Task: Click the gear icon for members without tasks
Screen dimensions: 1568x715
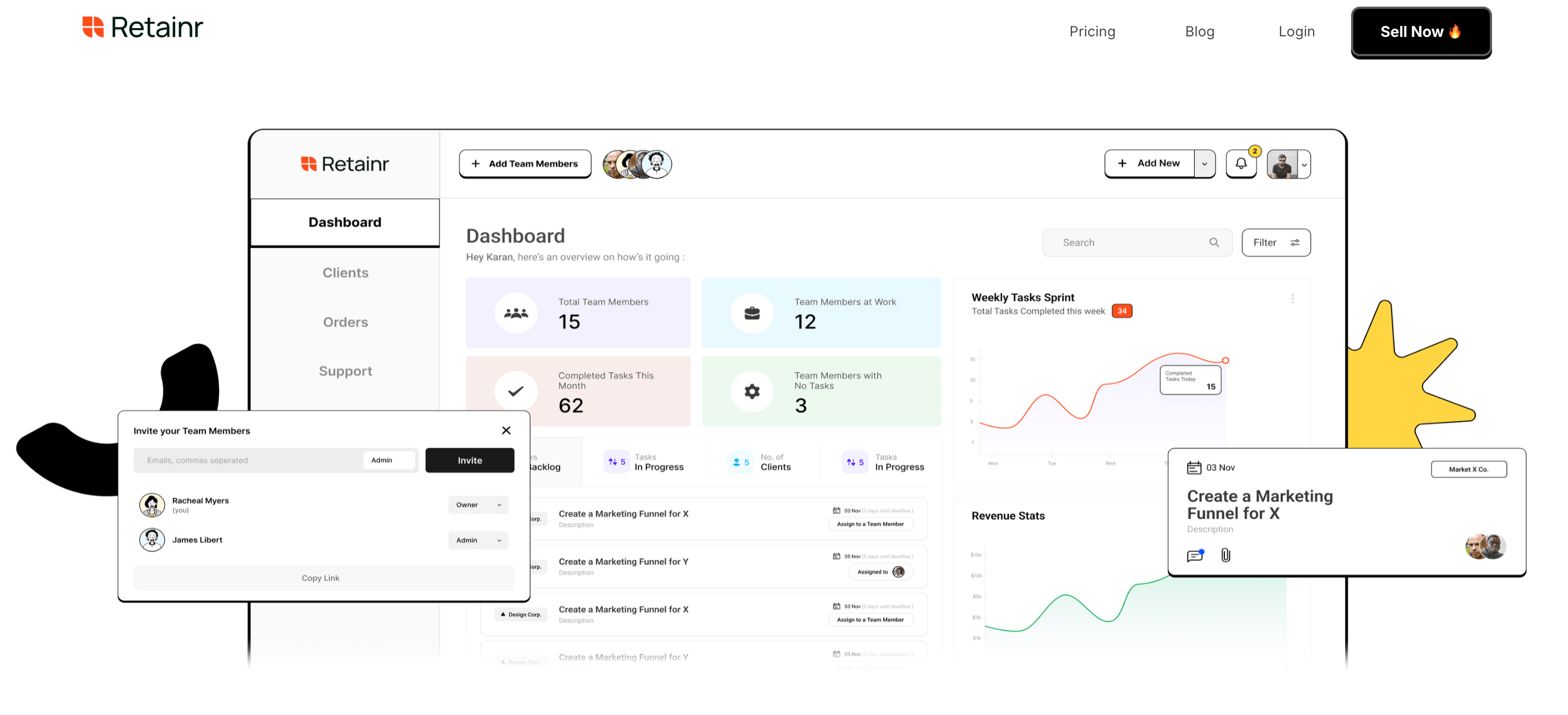Action: coord(752,392)
